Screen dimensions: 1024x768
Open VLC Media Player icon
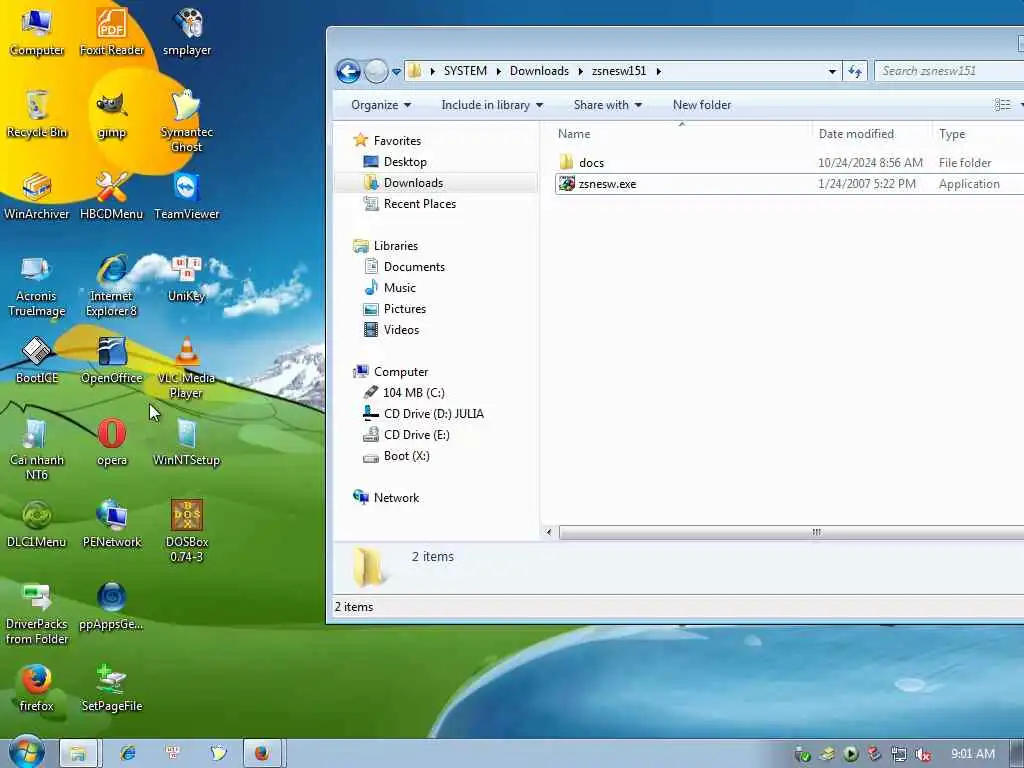click(x=187, y=368)
